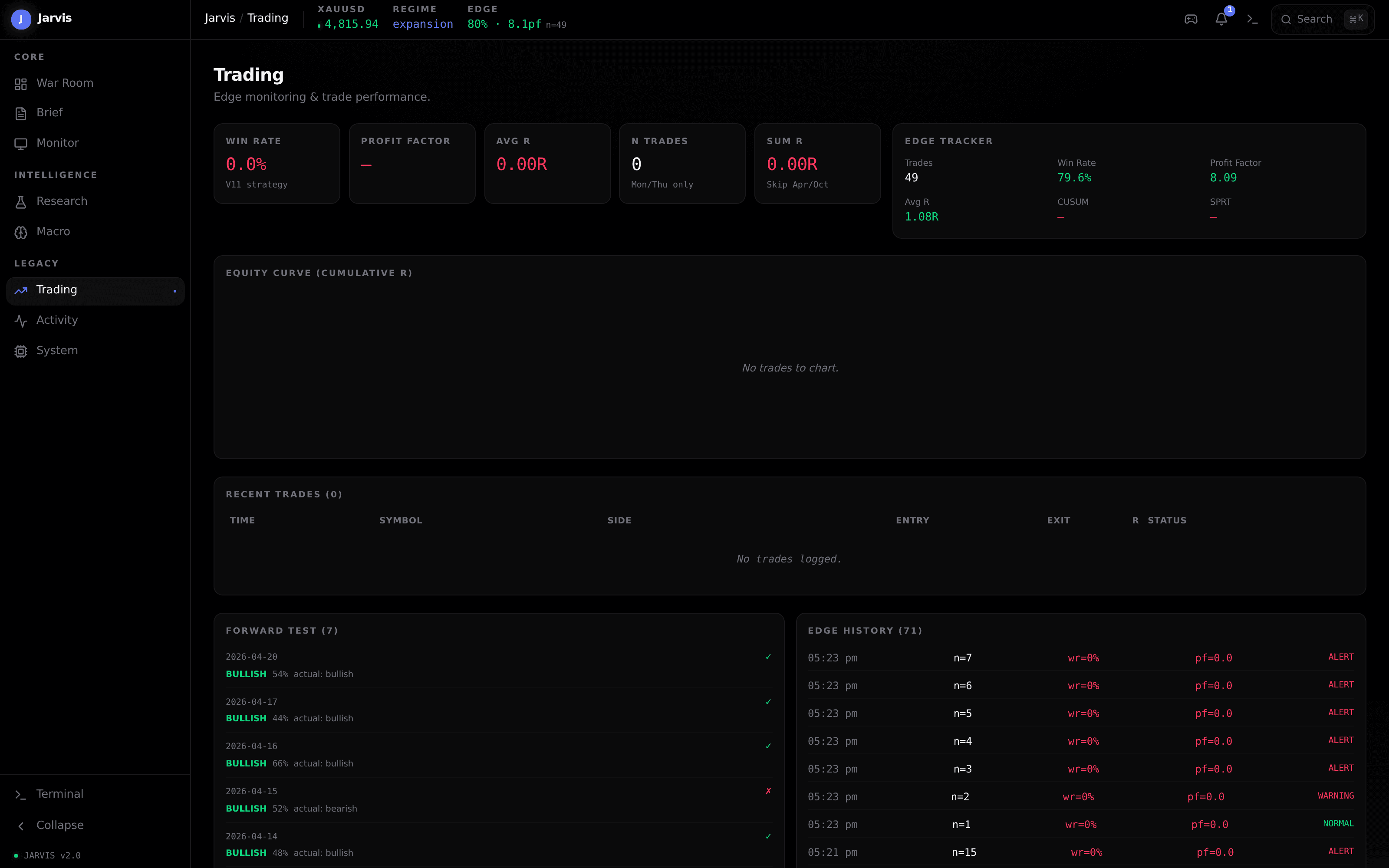Click the XAUUSD price 4,815.94
Image resolution: width=1389 pixels, height=868 pixels.
(351, 24)
